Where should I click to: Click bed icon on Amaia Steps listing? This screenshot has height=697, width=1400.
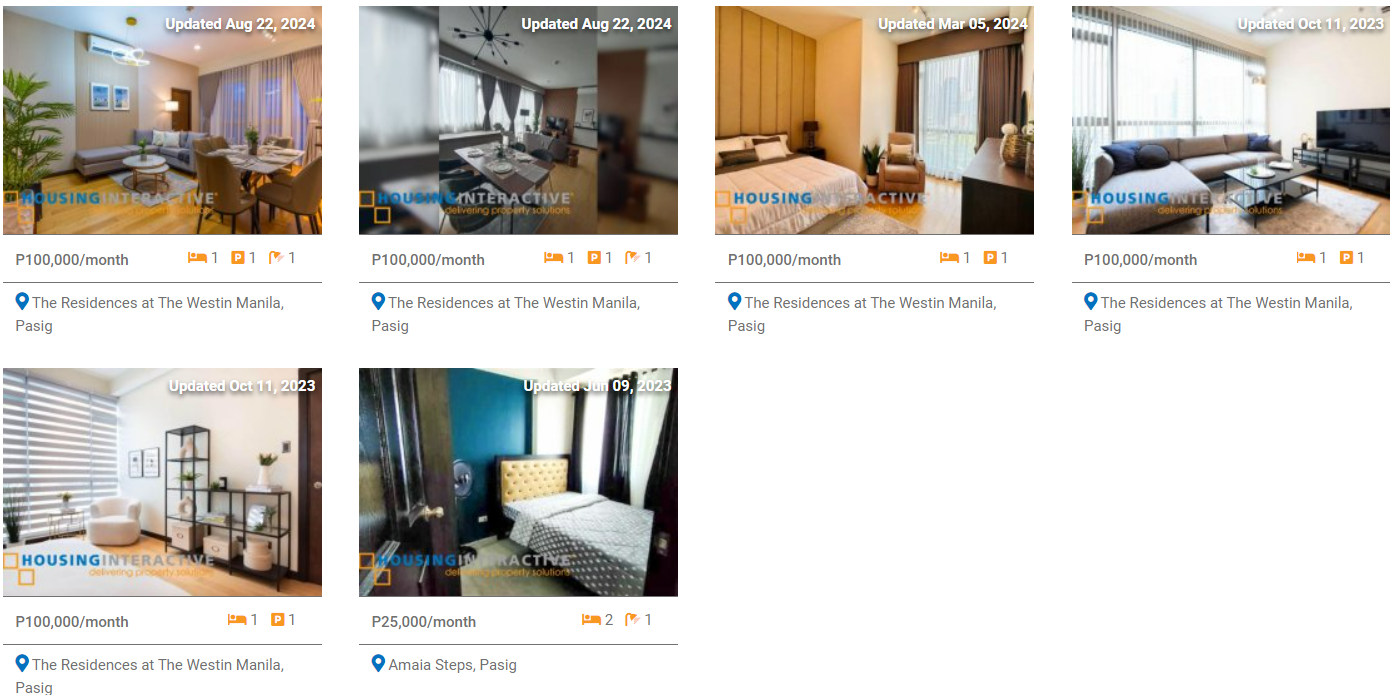591,620
